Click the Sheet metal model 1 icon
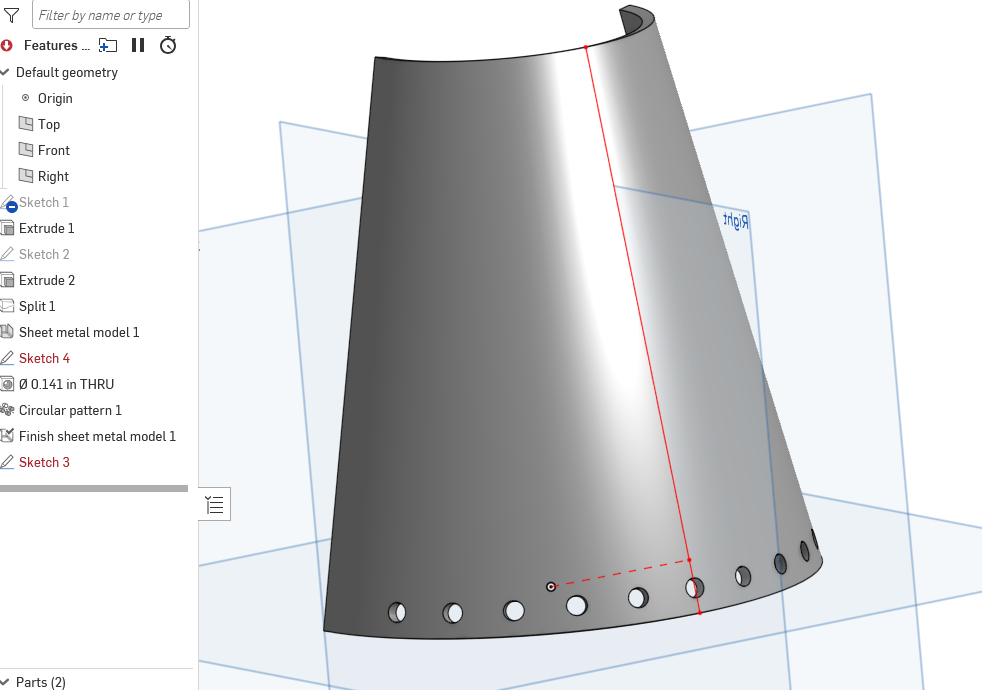 pyautogui.click(x=7, y=332)
